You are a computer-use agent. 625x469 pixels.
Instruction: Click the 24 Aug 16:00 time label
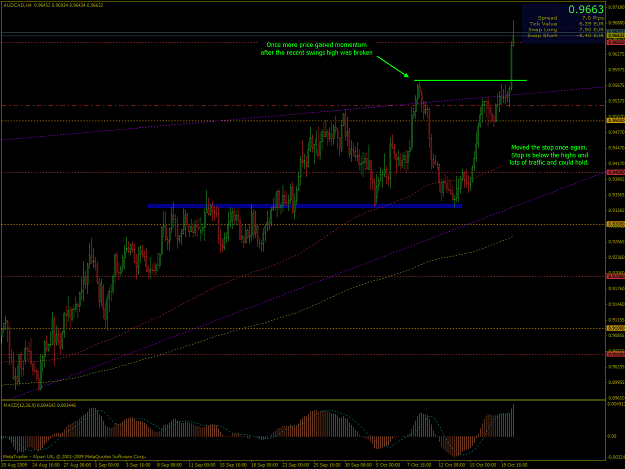46,465
